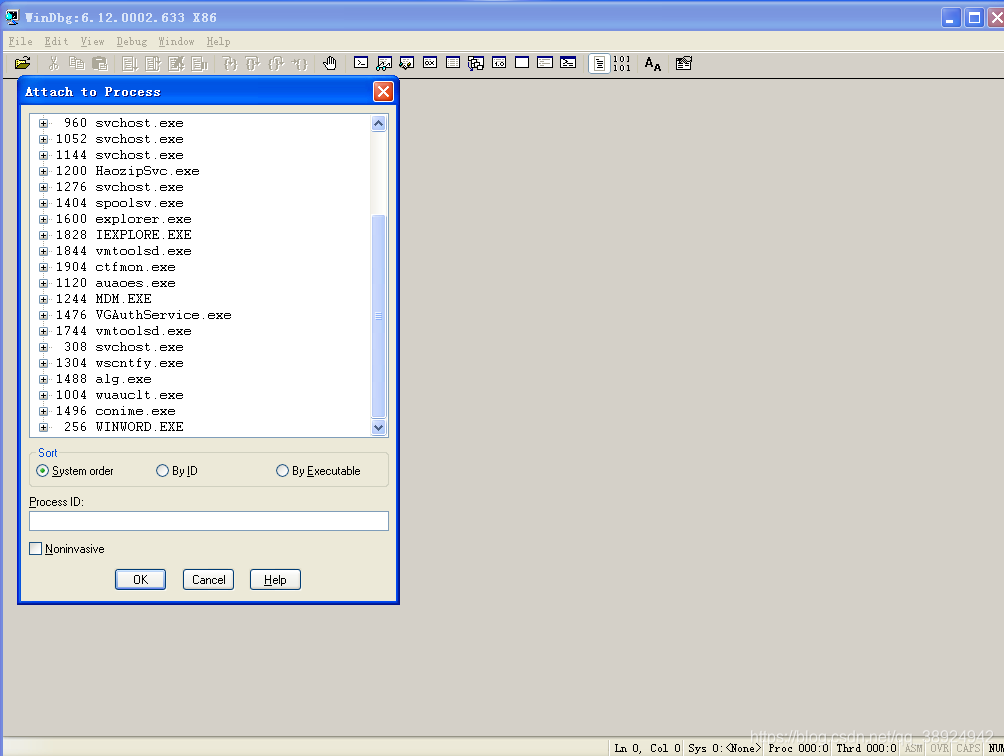The height and width of the screenshot is (756, 1004).
Task: Open the Options toolbar icon
Action: tap(683, 63)
